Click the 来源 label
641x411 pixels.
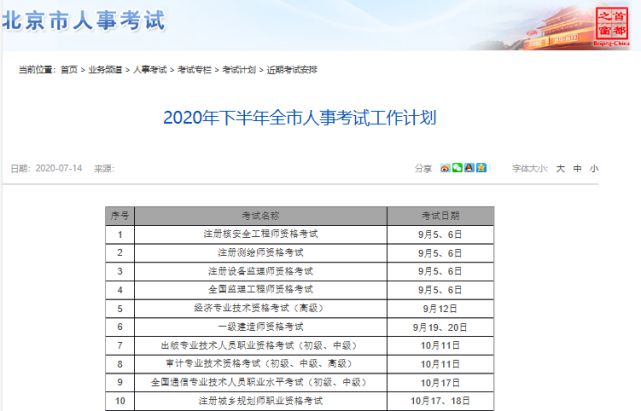click(104, 168)
